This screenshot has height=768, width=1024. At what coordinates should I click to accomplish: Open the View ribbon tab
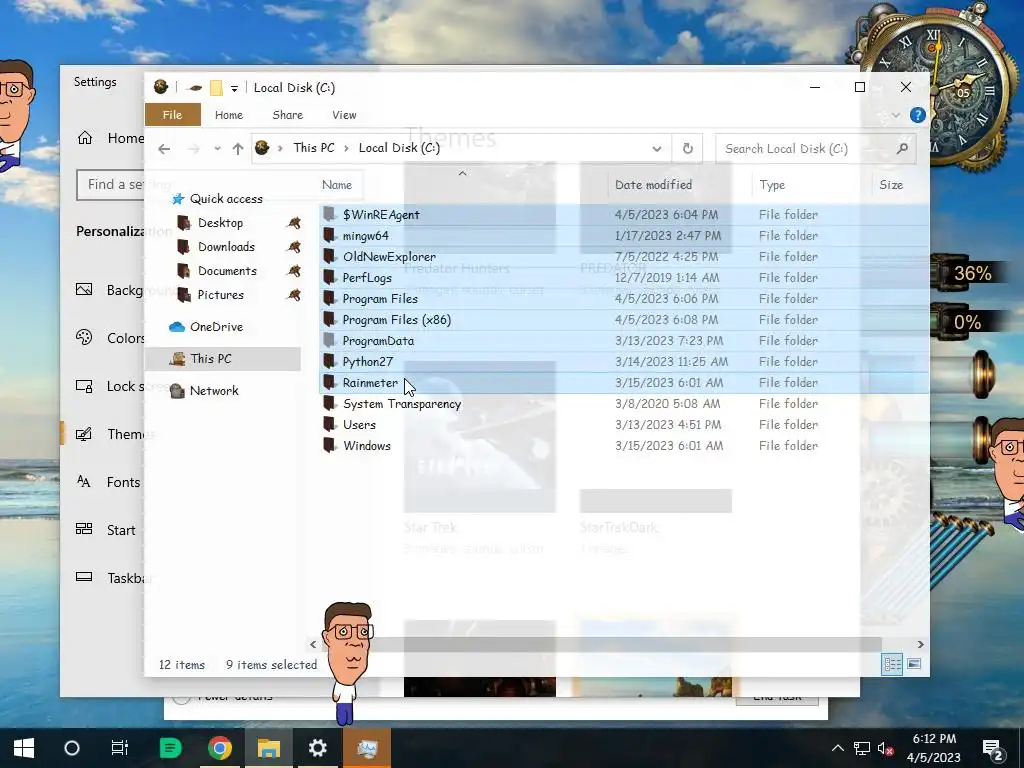tap(344, 115)
